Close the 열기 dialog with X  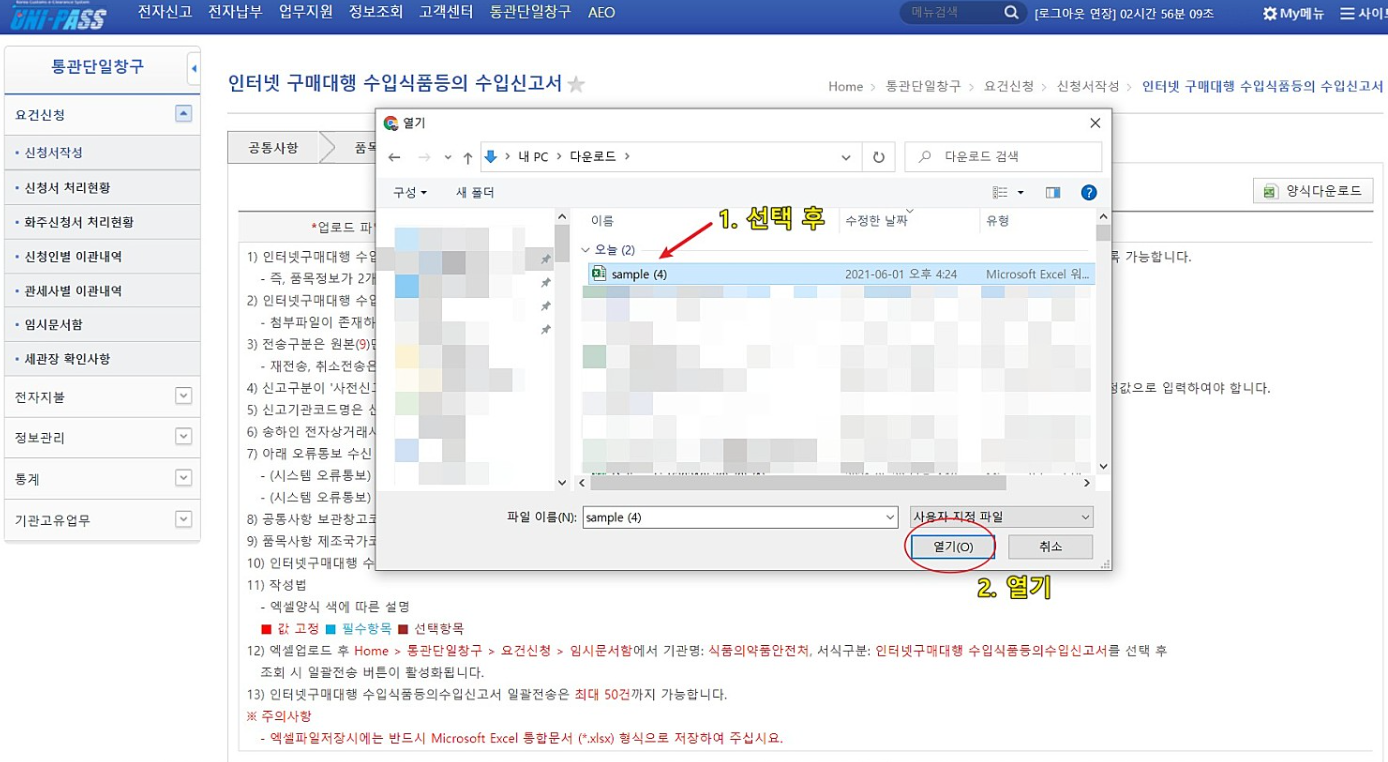[1095, 123]
